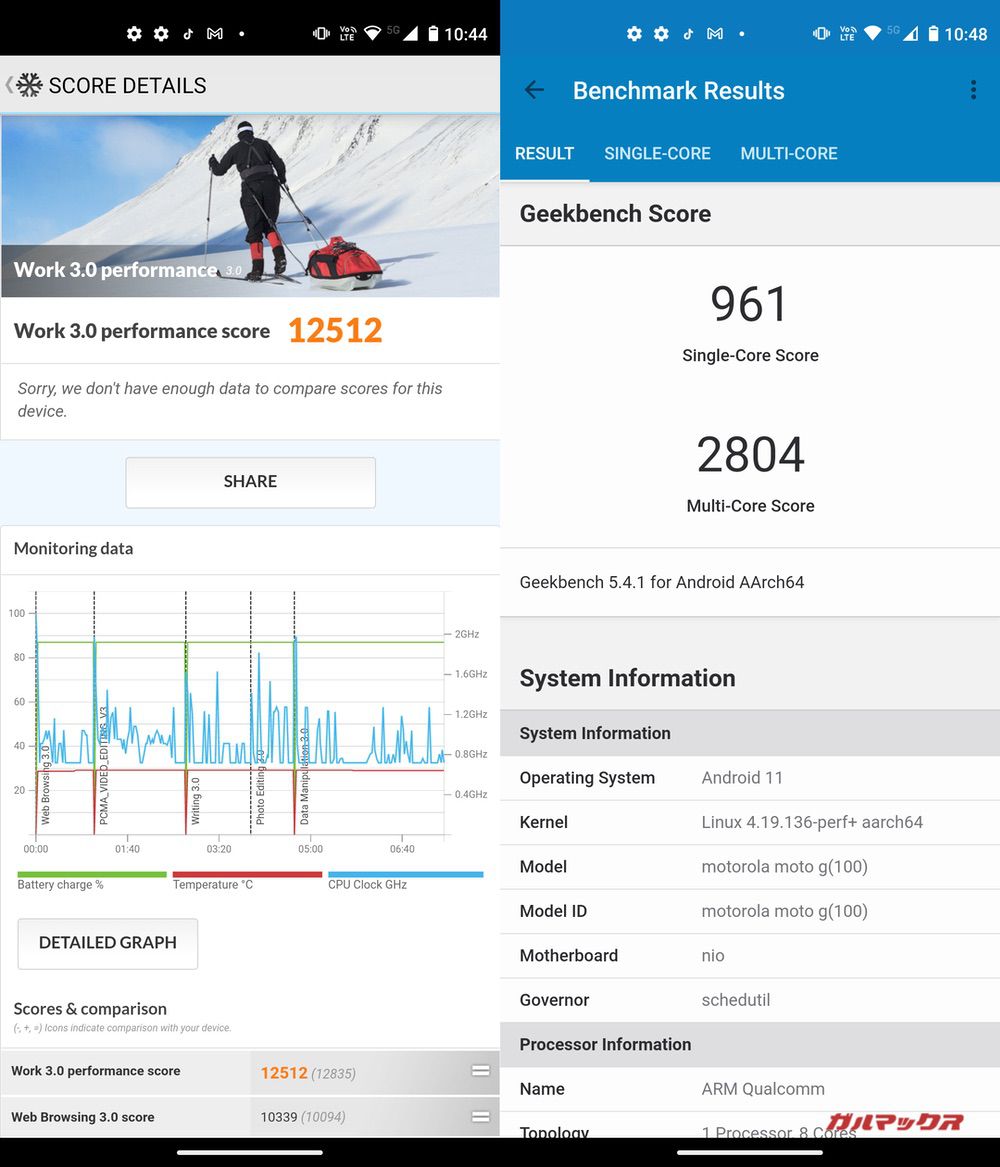Tap the first settings gear in left status bar
The width and height of the screenshot is (1000, 1167).
[x=134, y=34]
